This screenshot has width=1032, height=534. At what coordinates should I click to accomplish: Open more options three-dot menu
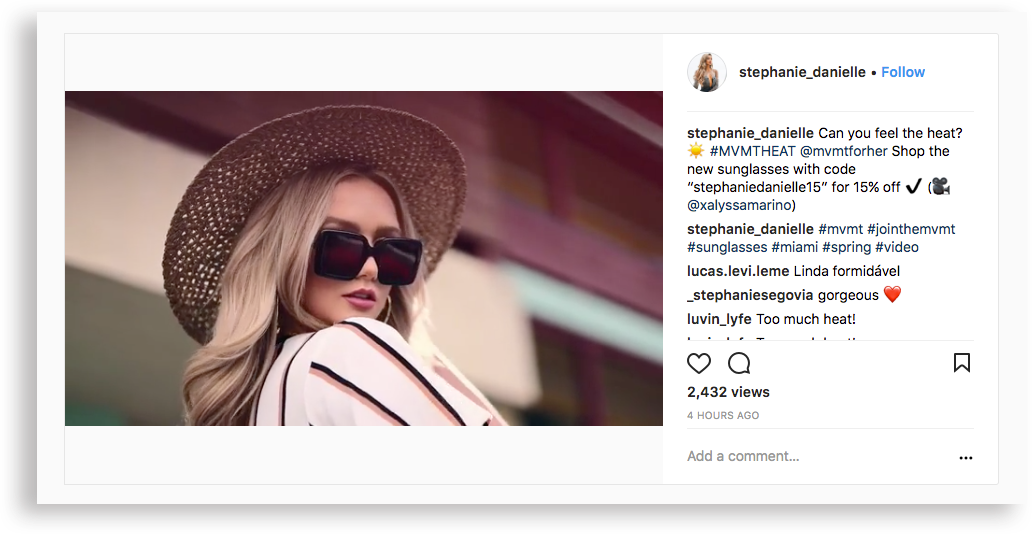pyautogui.click(x=966, y=458)
